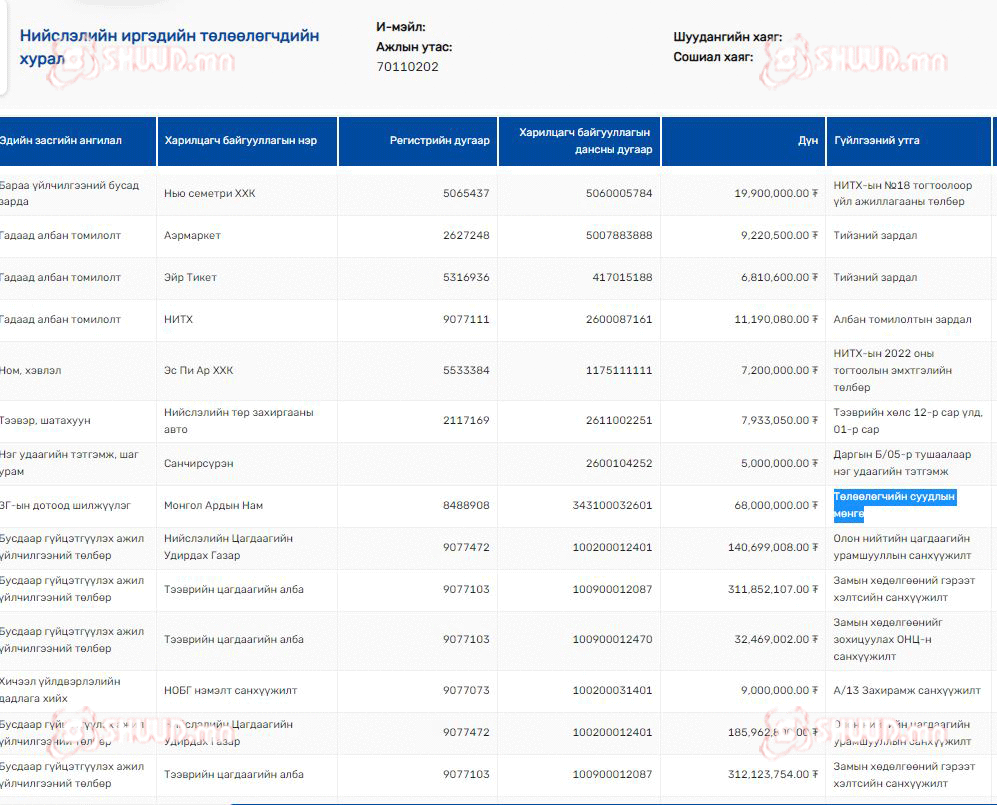Click the phone number 70110202
Viewport: 997px width, 805px height.
pyautogui.click(x=407, y=67)
